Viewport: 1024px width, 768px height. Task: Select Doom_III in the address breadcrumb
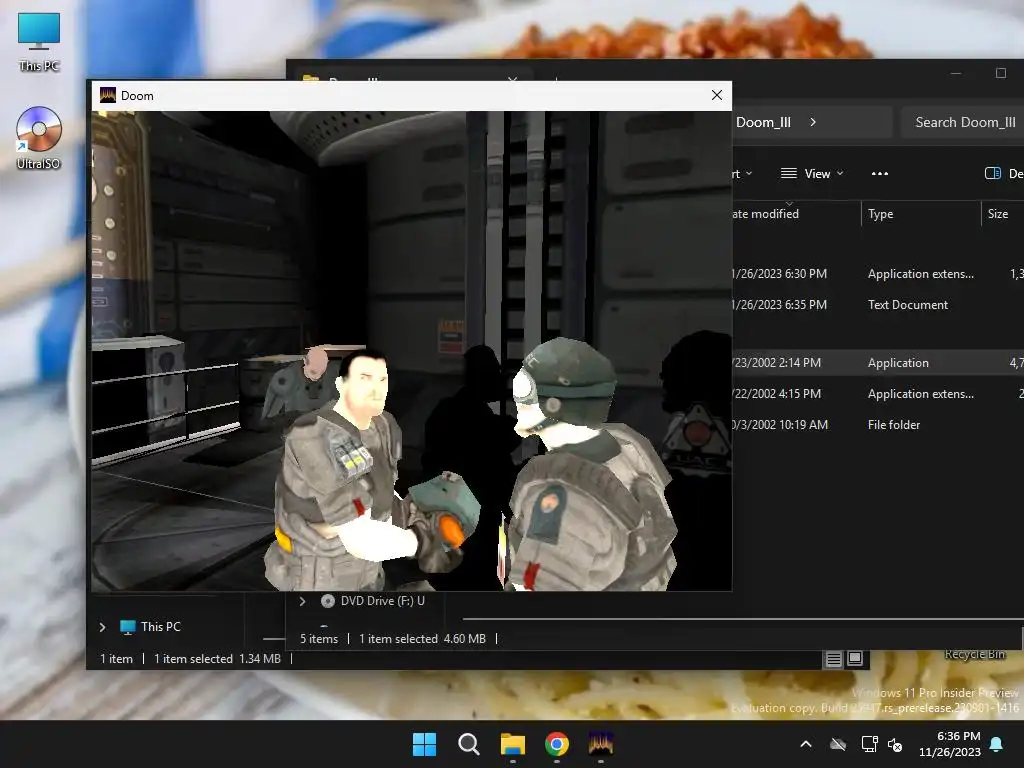click(763, 122)
